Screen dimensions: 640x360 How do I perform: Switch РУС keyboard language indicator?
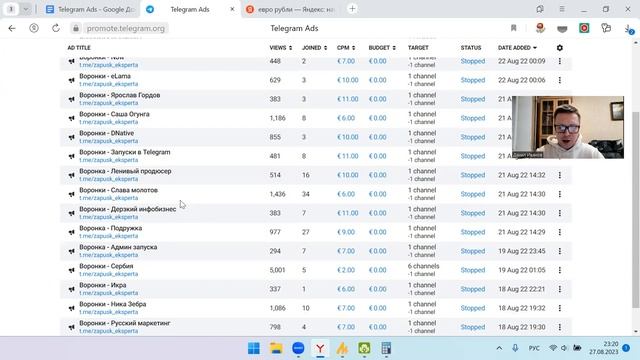pos(534,348)
